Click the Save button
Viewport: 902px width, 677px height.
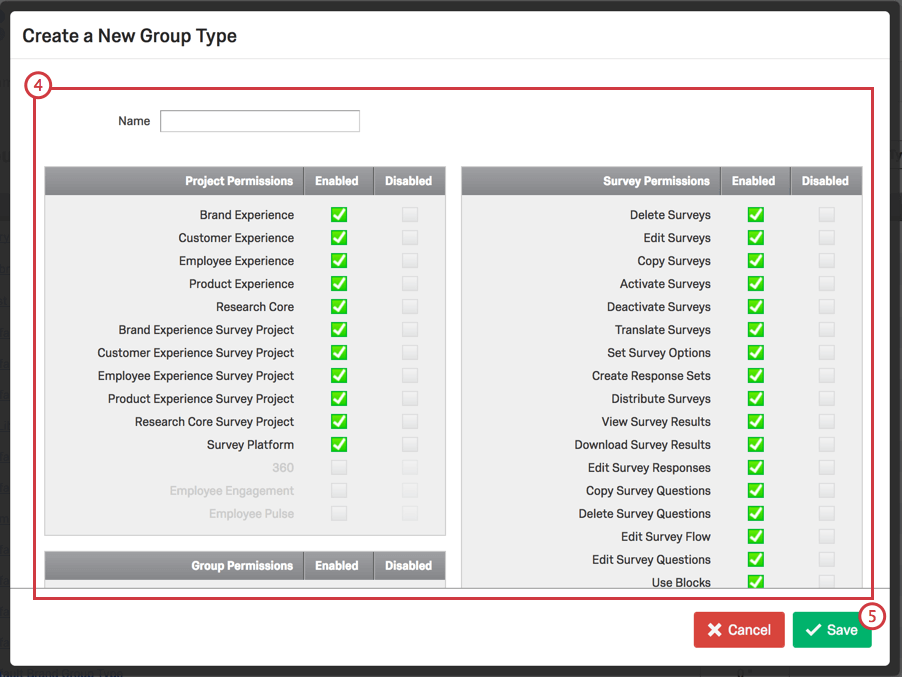[833, 630]
